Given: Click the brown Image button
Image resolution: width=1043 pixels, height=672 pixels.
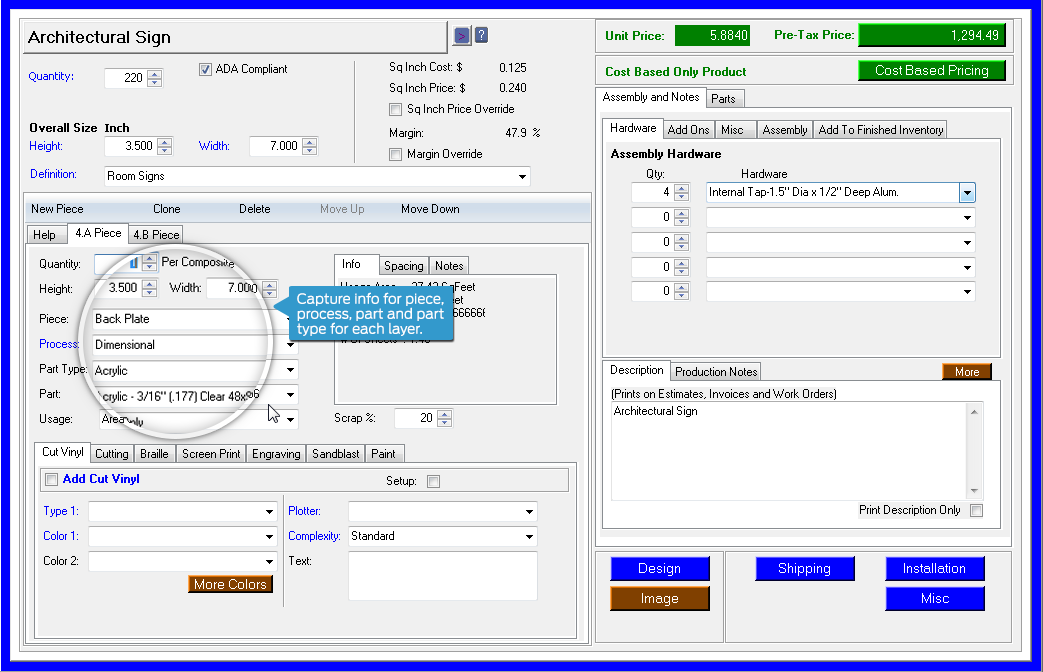Looking at the screenshot, I should coord(659,598).
